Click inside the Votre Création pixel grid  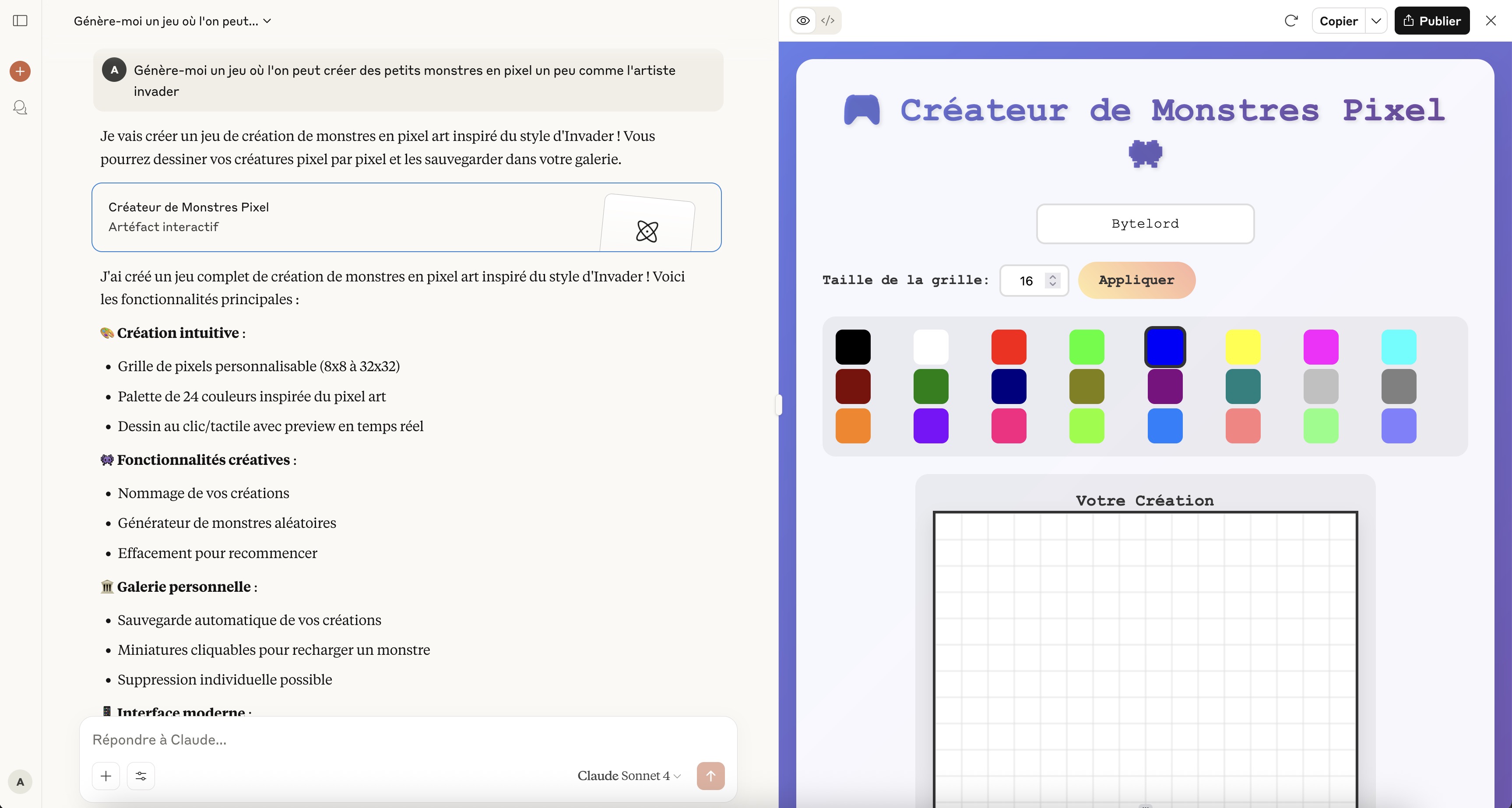tap(1145, 660)
